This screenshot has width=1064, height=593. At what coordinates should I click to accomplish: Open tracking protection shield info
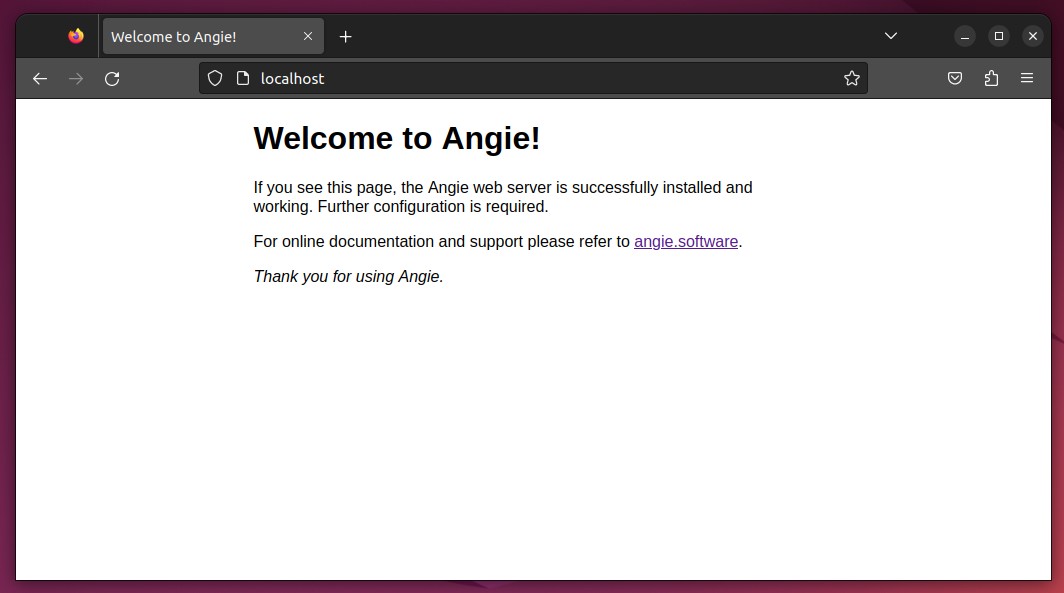(215, 79)
